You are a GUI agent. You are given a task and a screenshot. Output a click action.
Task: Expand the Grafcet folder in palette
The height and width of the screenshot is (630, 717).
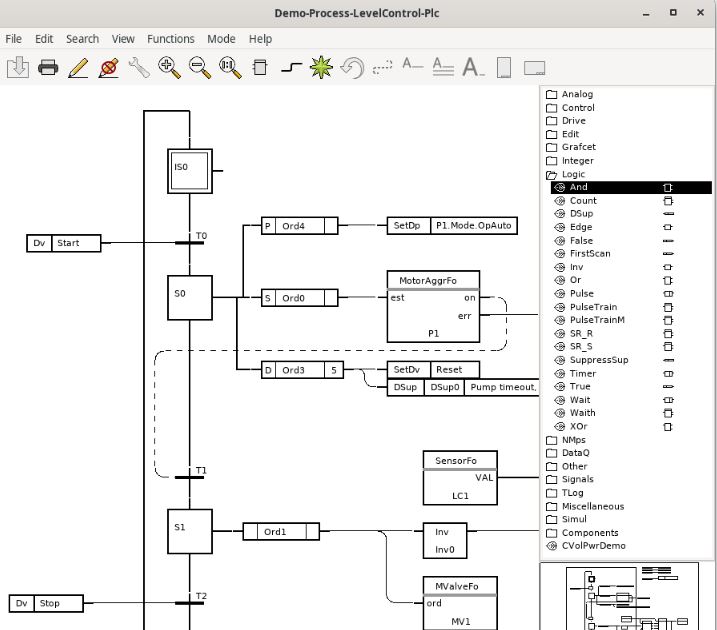[578, 147]
